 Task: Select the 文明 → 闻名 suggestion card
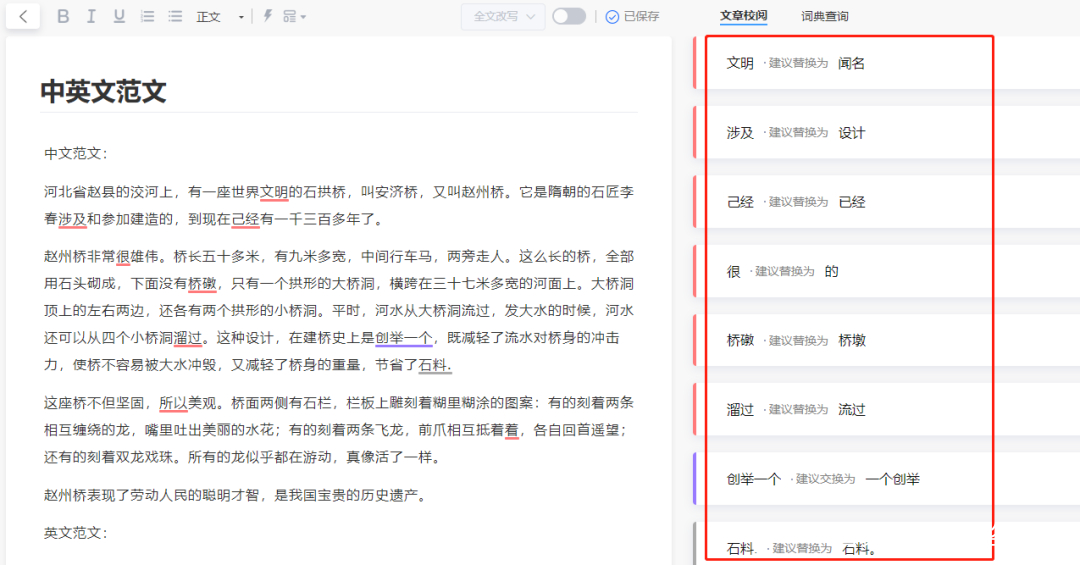click(886, 63)
